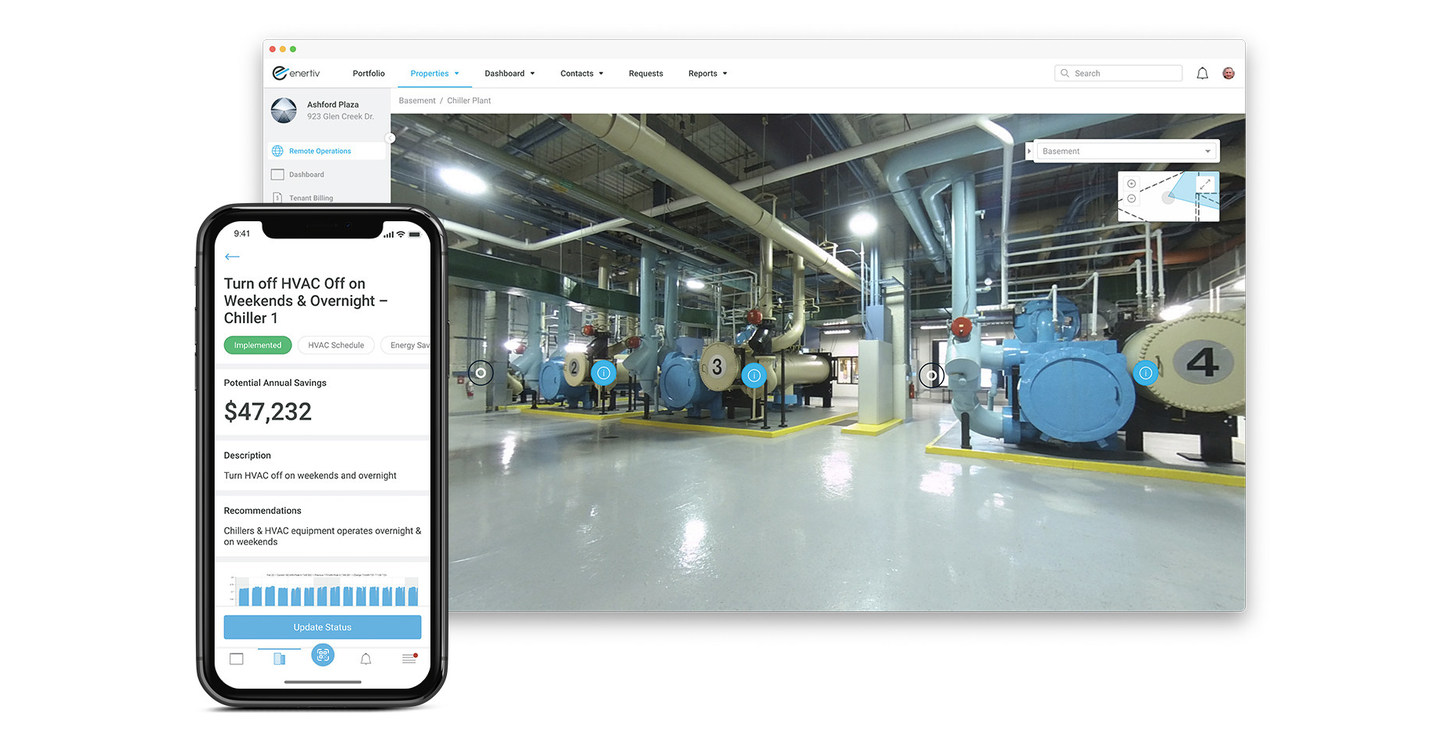Screen dimensions: 1440x753
Task: Open the central scanner icon on the phone
Action: tap(322, 654)
